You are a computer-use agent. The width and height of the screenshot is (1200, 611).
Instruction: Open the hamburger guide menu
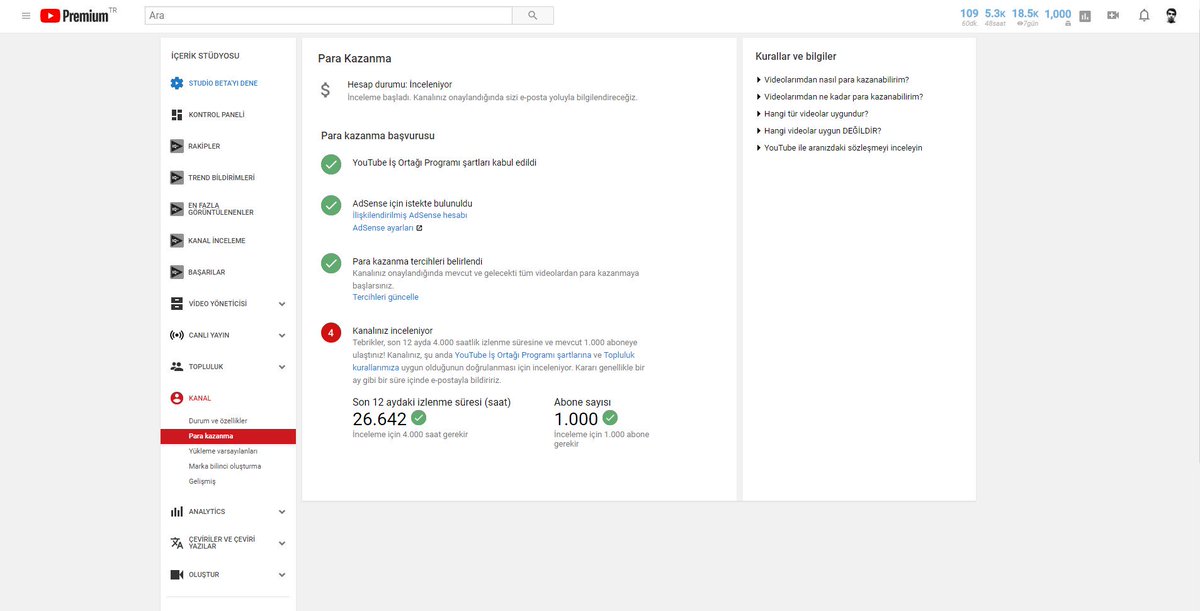point(25,16)
